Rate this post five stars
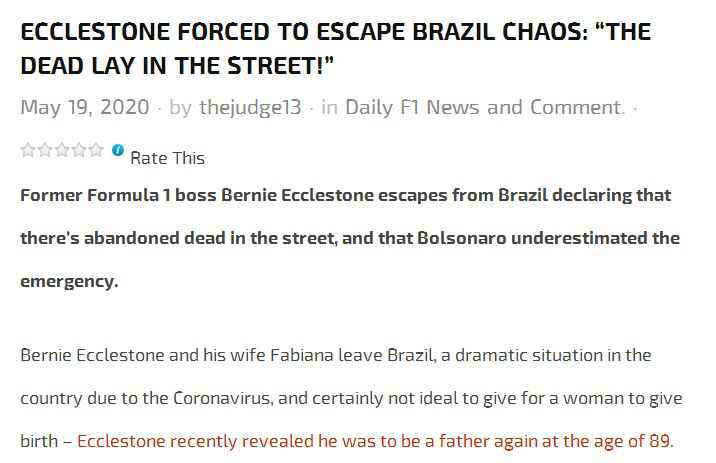The width and height of the screenshot is (716, 463). tap(96, 150)
